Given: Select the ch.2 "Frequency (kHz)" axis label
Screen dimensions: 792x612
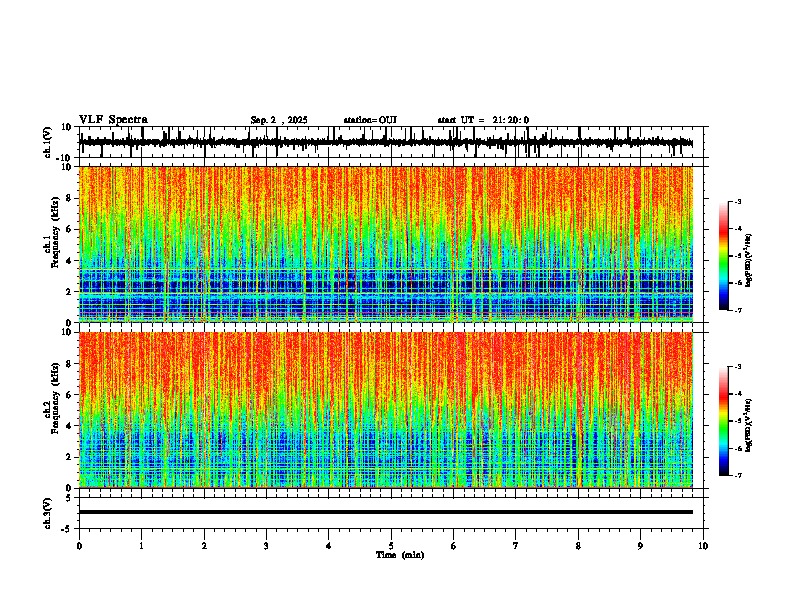Looking at the screenshot, I should coord(55,398).
